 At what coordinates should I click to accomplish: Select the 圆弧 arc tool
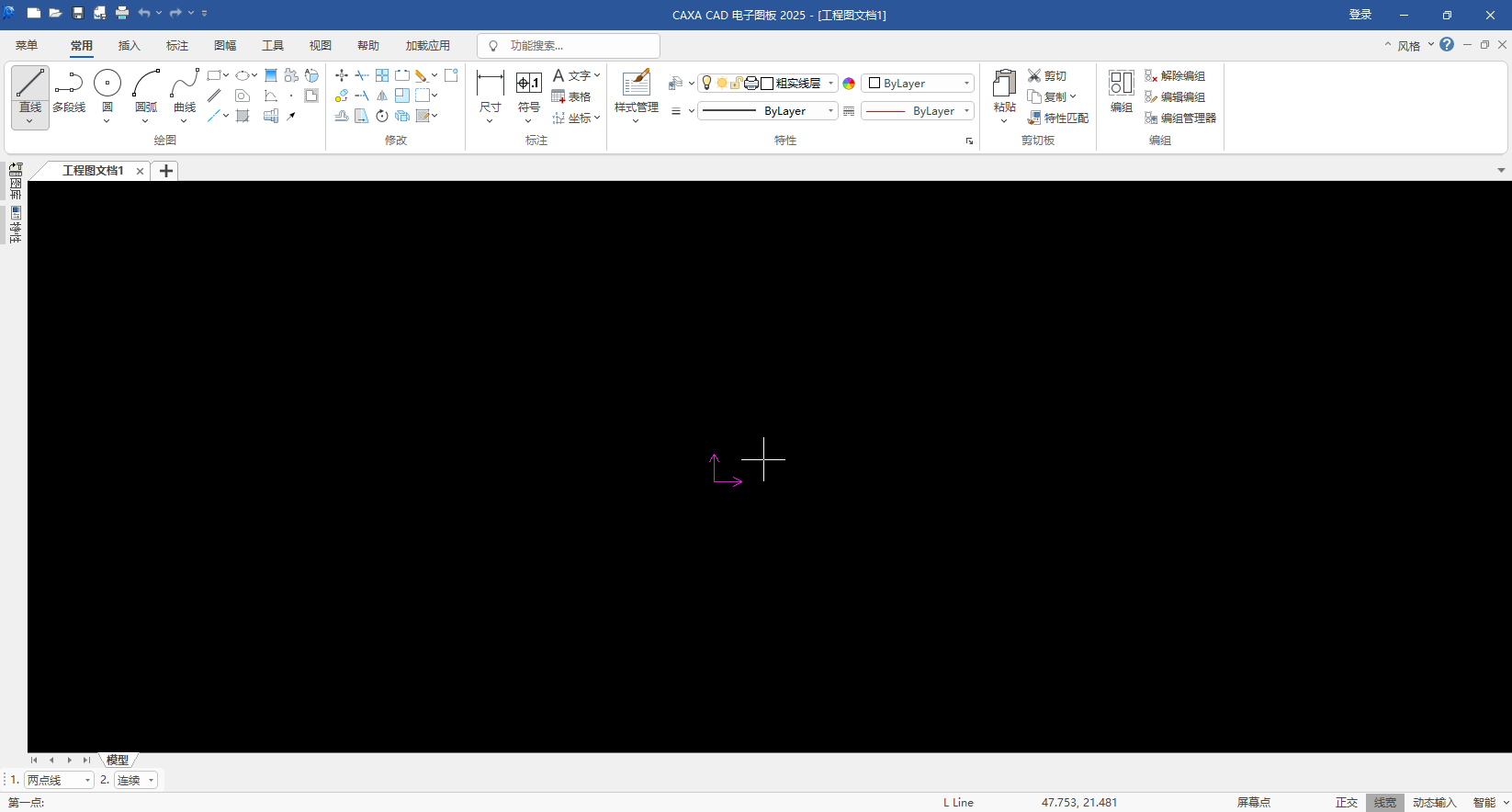click(146, 88)
